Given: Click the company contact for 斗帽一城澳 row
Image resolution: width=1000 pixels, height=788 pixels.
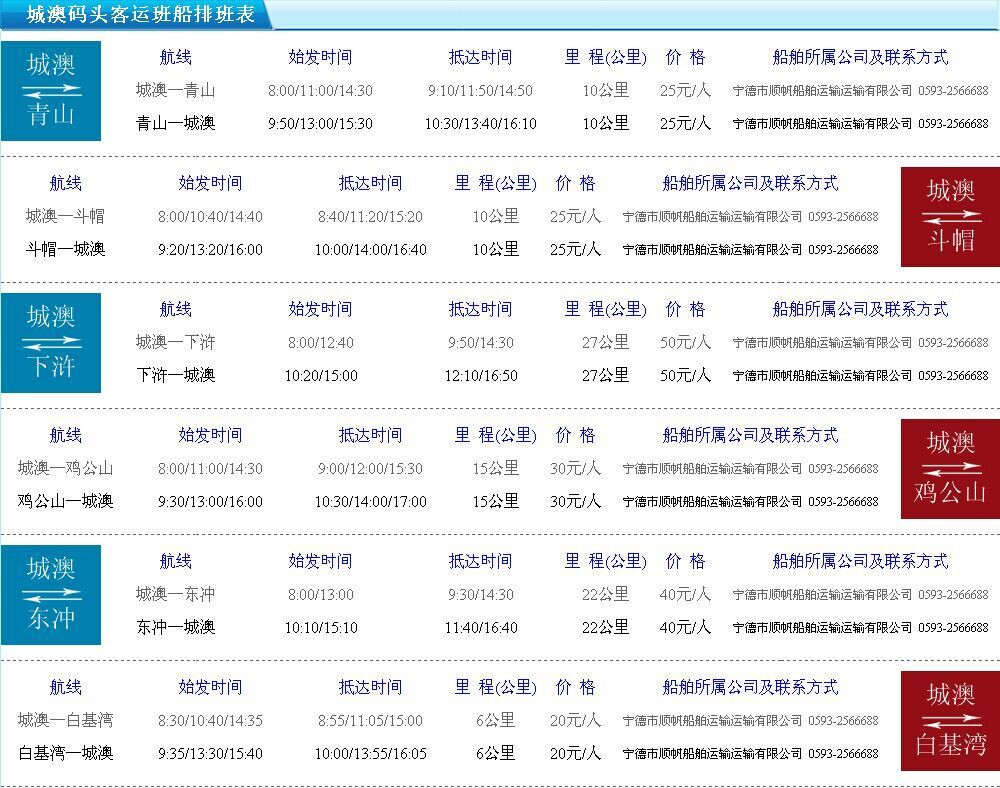Looking at the screenshot, I should (x=751, y=249).
